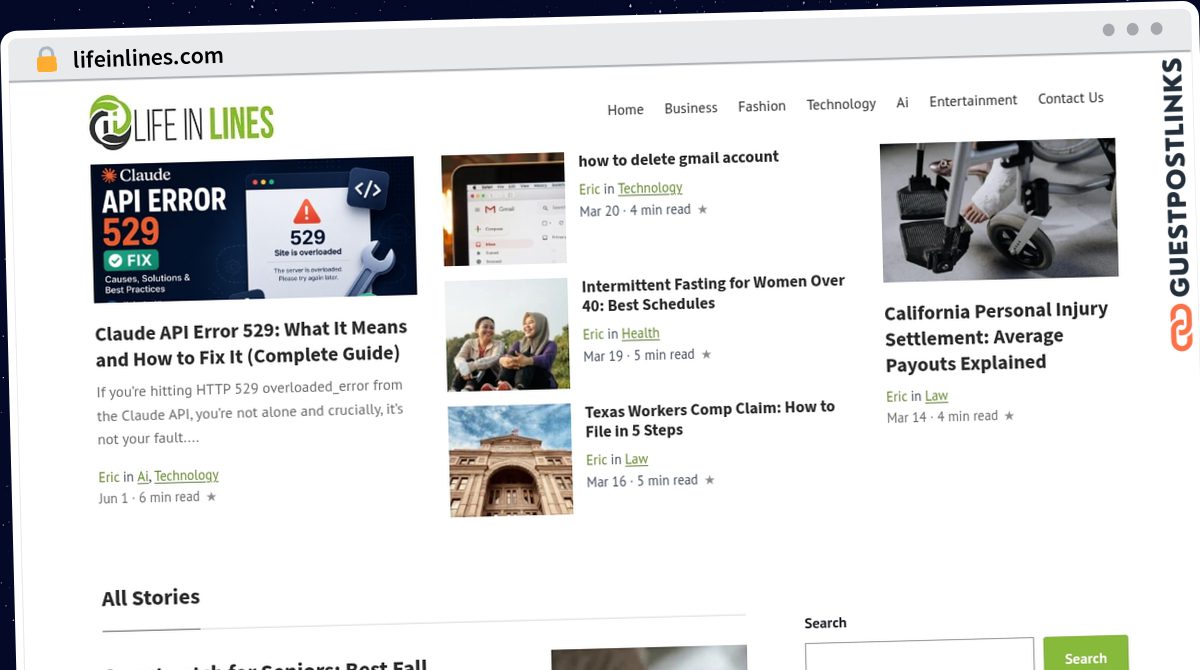Click author Eric under California article
1200x670 pixels.
click(x=897, y=397)
